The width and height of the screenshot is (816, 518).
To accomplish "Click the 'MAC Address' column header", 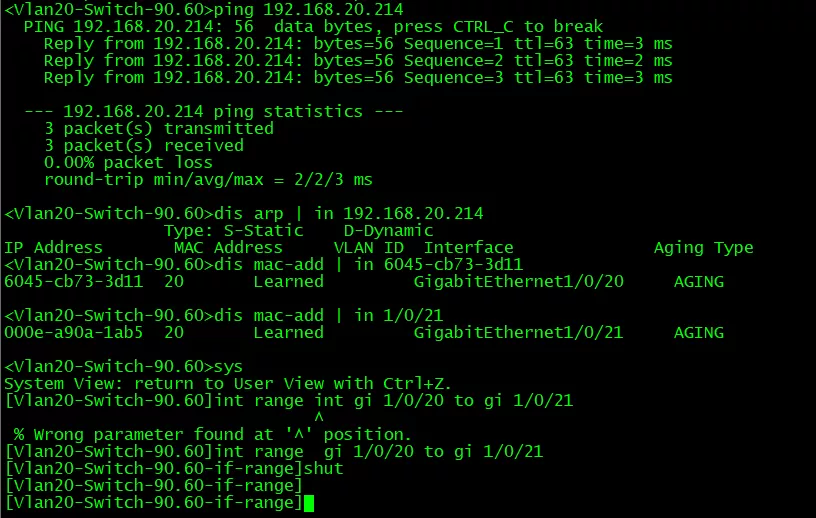I will point(228,248).
